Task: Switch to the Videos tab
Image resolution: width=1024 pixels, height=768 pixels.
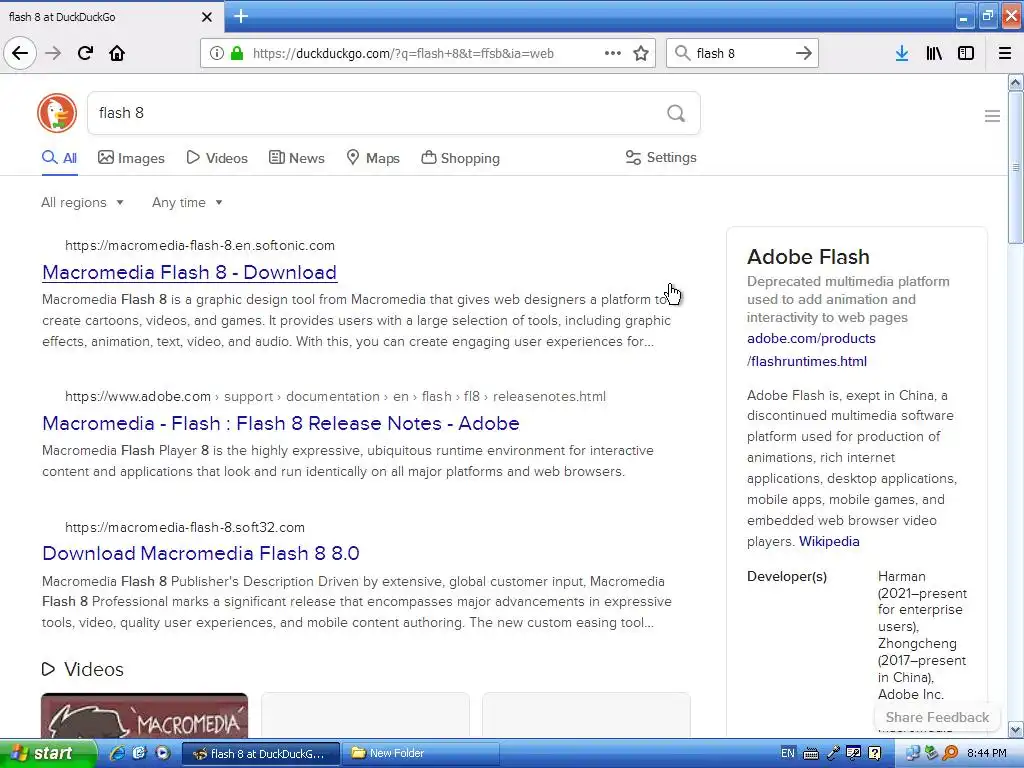Action: (217, 158)
